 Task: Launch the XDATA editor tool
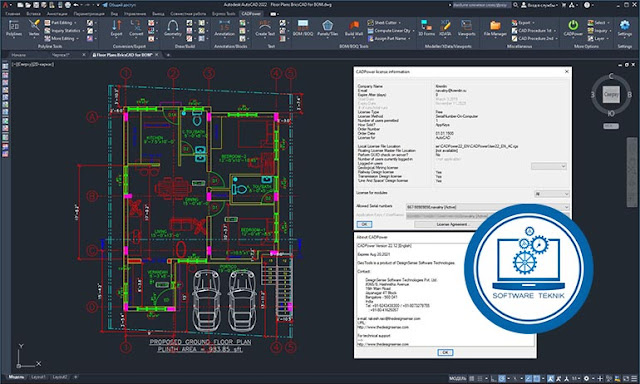[445, 29]
